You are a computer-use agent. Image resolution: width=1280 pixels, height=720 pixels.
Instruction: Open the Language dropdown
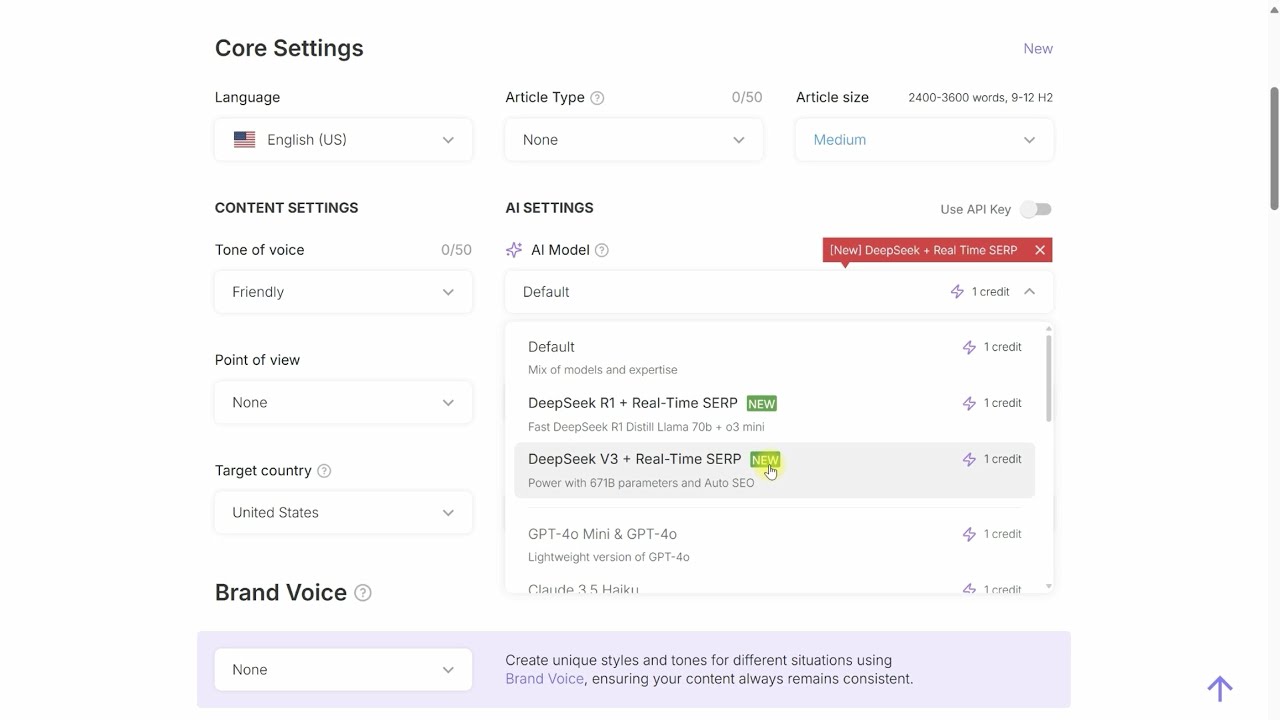click(x=343, y=140)
